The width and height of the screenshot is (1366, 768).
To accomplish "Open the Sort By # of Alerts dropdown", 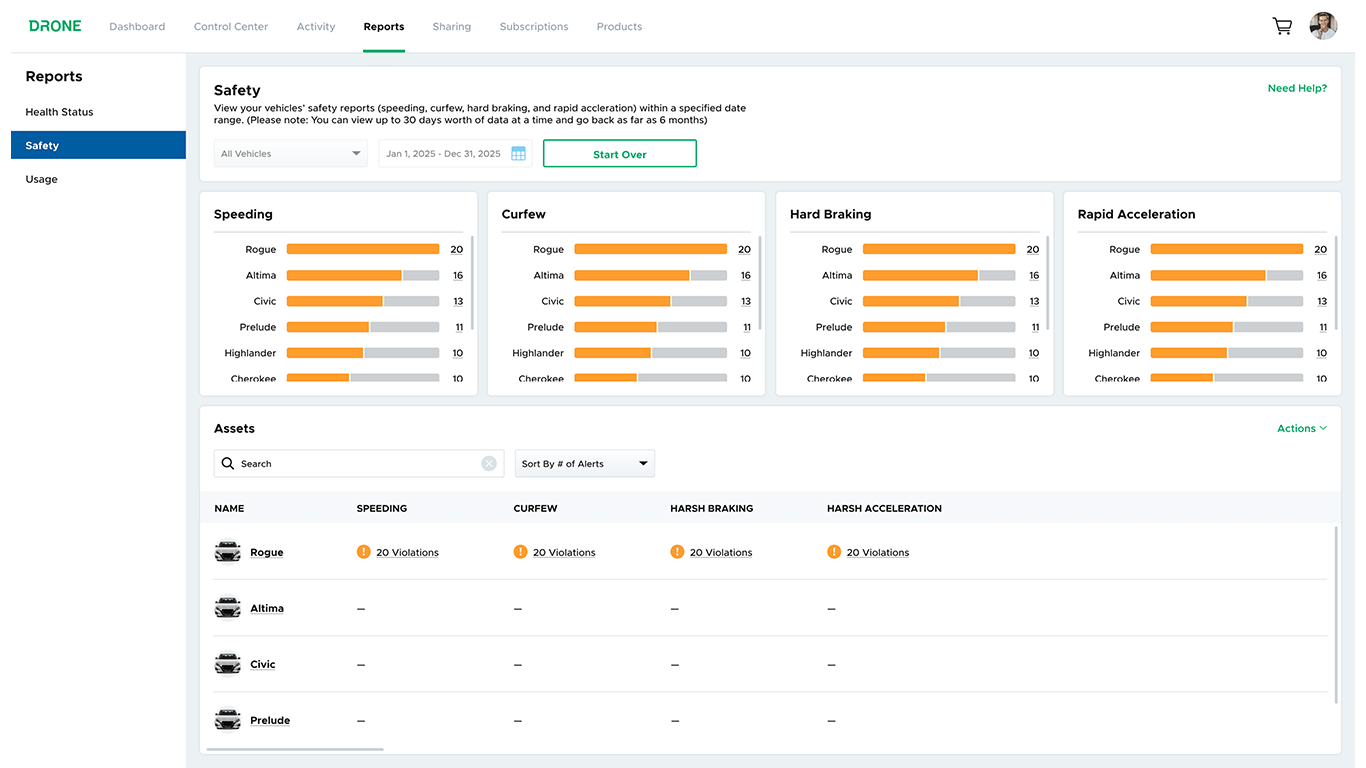I will 584,463.
